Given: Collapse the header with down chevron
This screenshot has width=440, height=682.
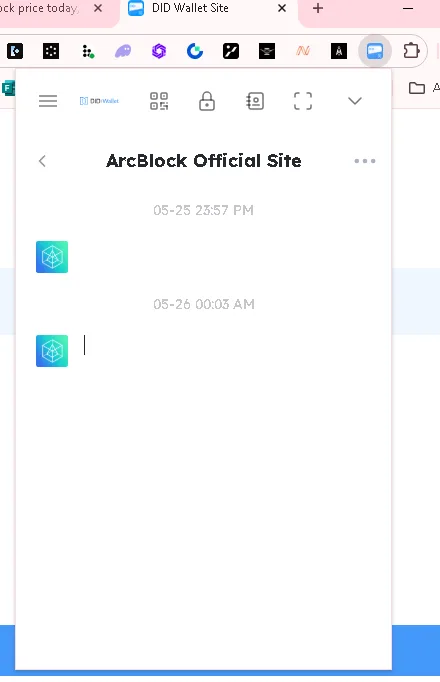Looking at the screenshot, I should [x=355, y=101].
